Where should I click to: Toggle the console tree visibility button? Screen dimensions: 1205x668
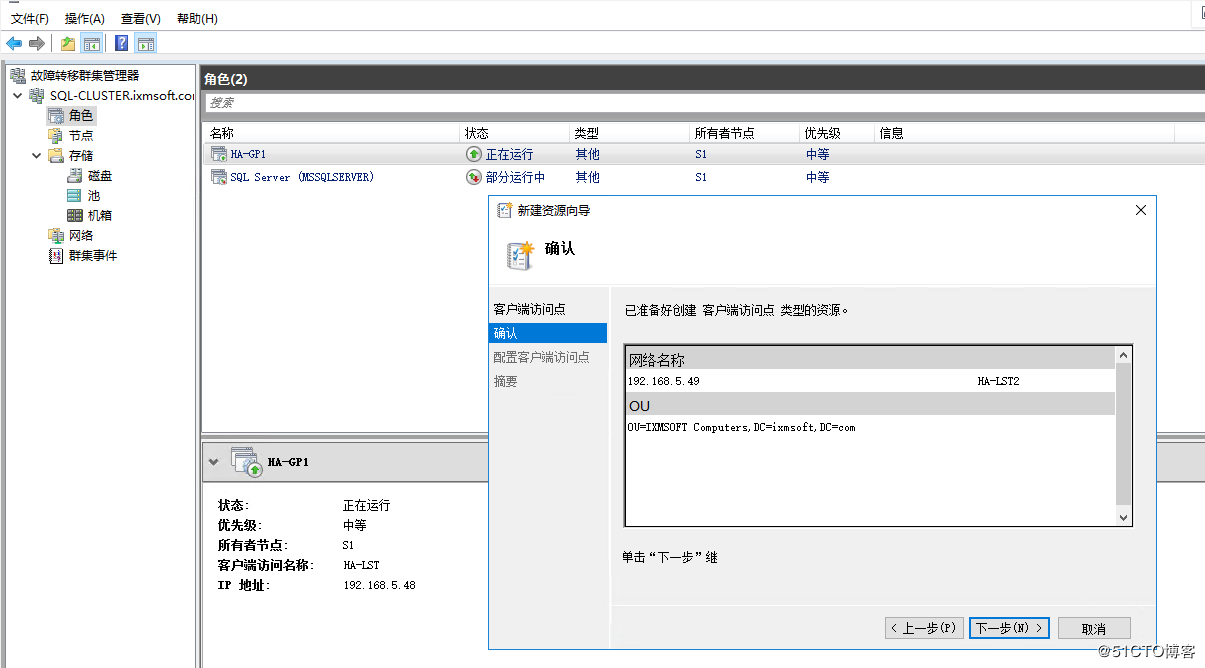[x=91, y=42]
